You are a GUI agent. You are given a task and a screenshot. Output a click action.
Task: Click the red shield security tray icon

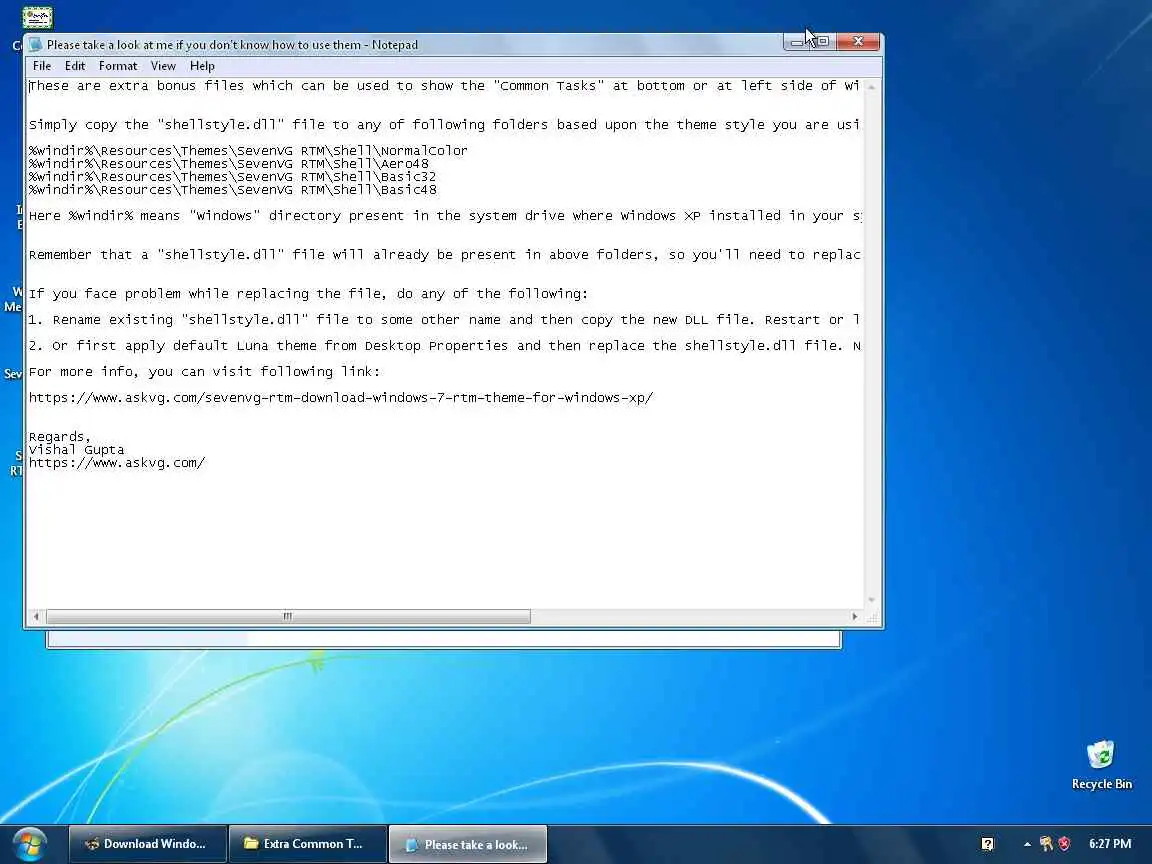pos(1065,844)
